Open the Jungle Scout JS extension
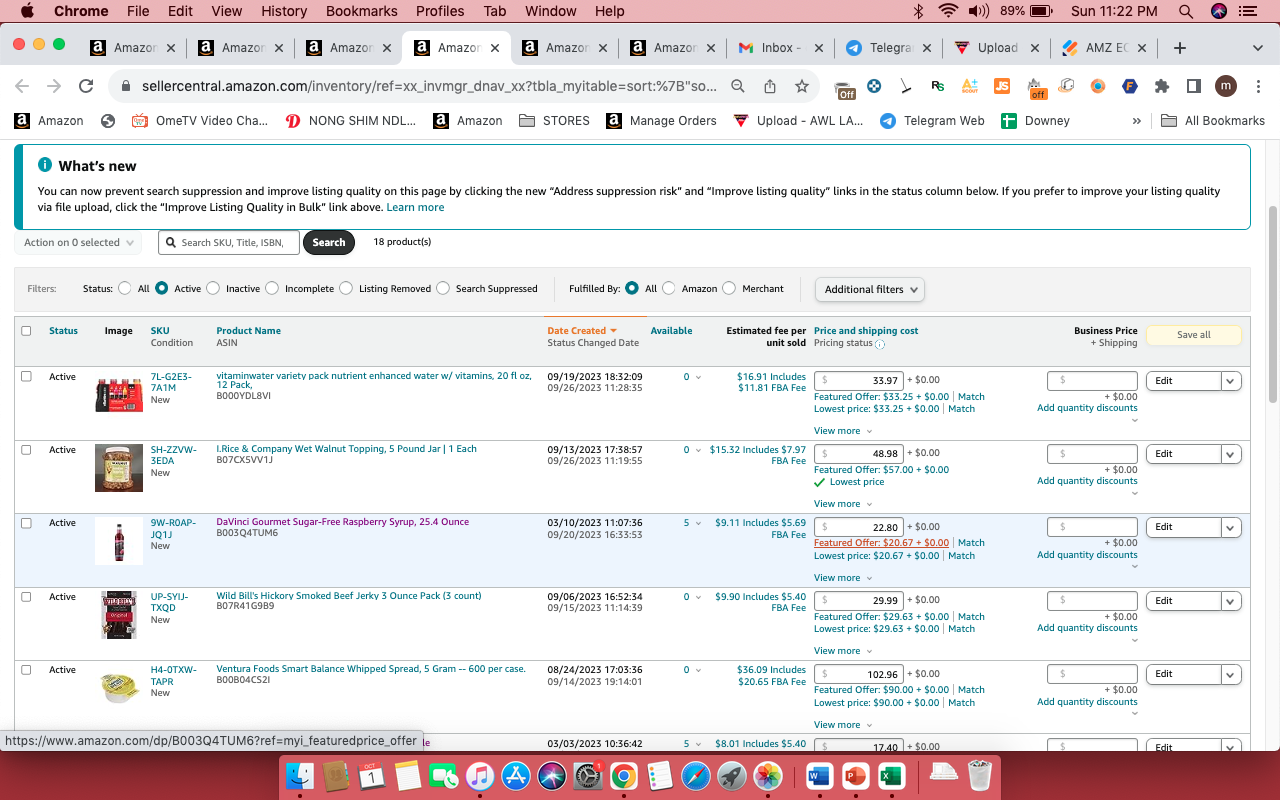Viewport: 1280px width, 800px height. pos(1002,86)
